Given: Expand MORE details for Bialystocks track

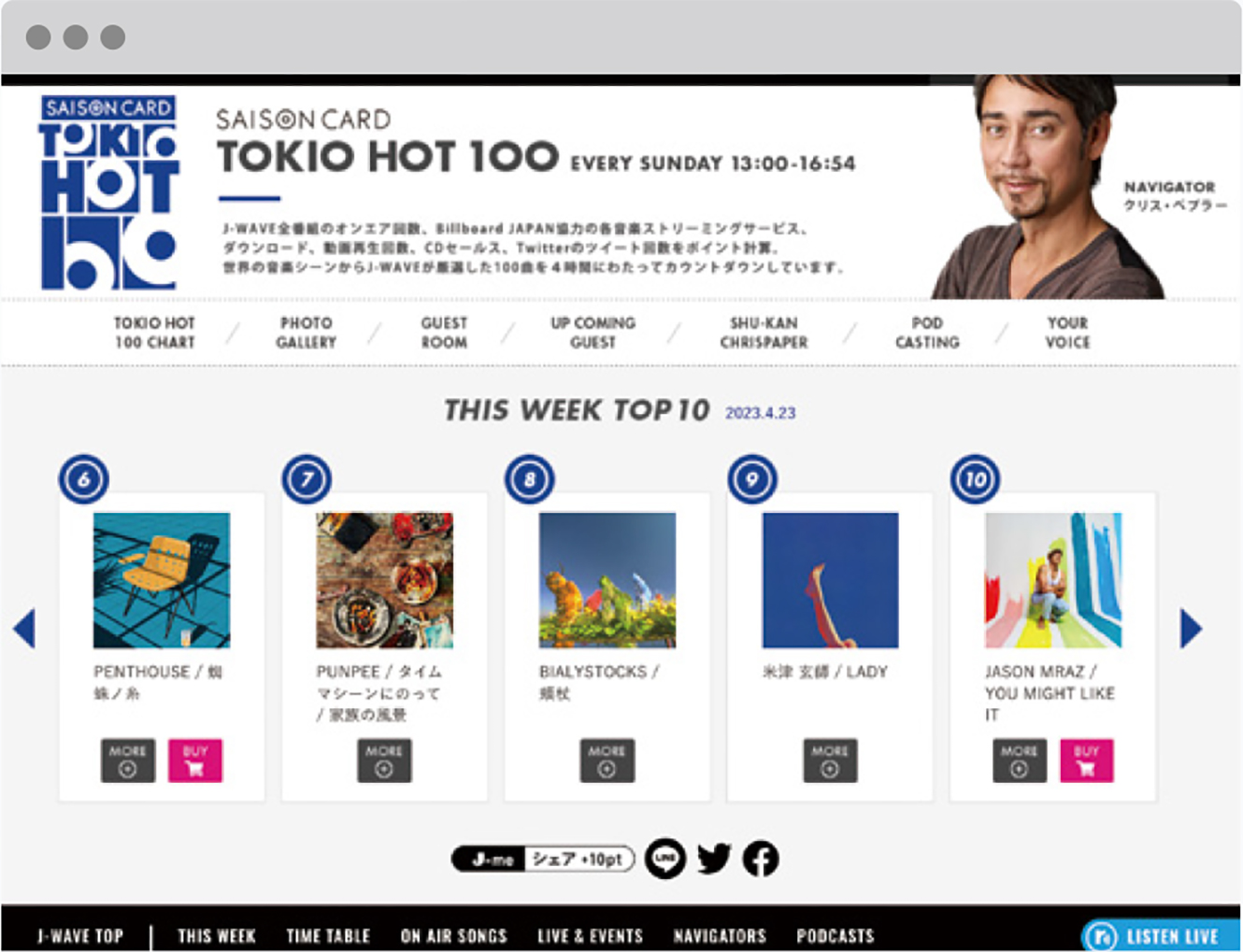Looking at the screenshot, I should coord(607,760).
